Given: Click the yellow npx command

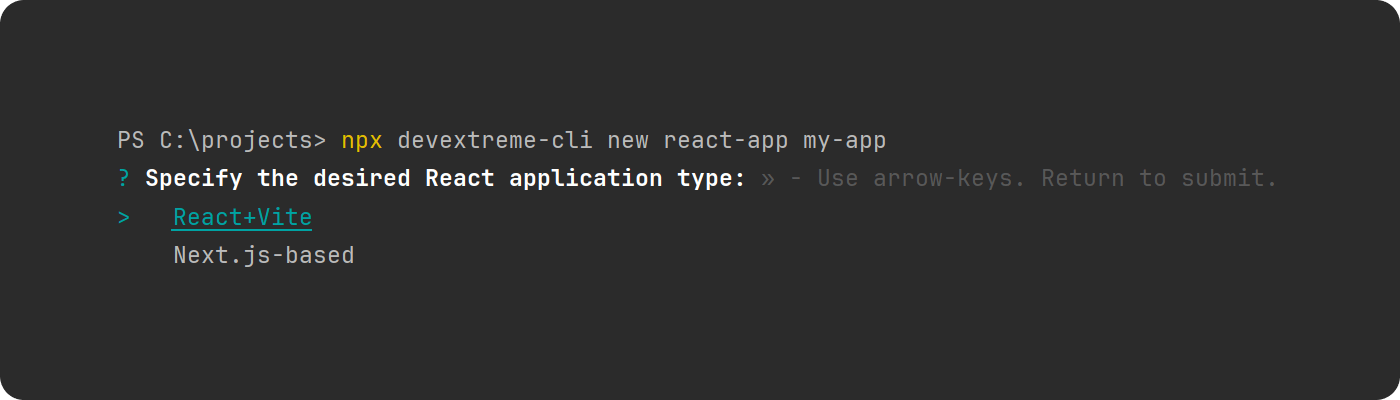Looking at the screenshot, I should click(362, 141).
